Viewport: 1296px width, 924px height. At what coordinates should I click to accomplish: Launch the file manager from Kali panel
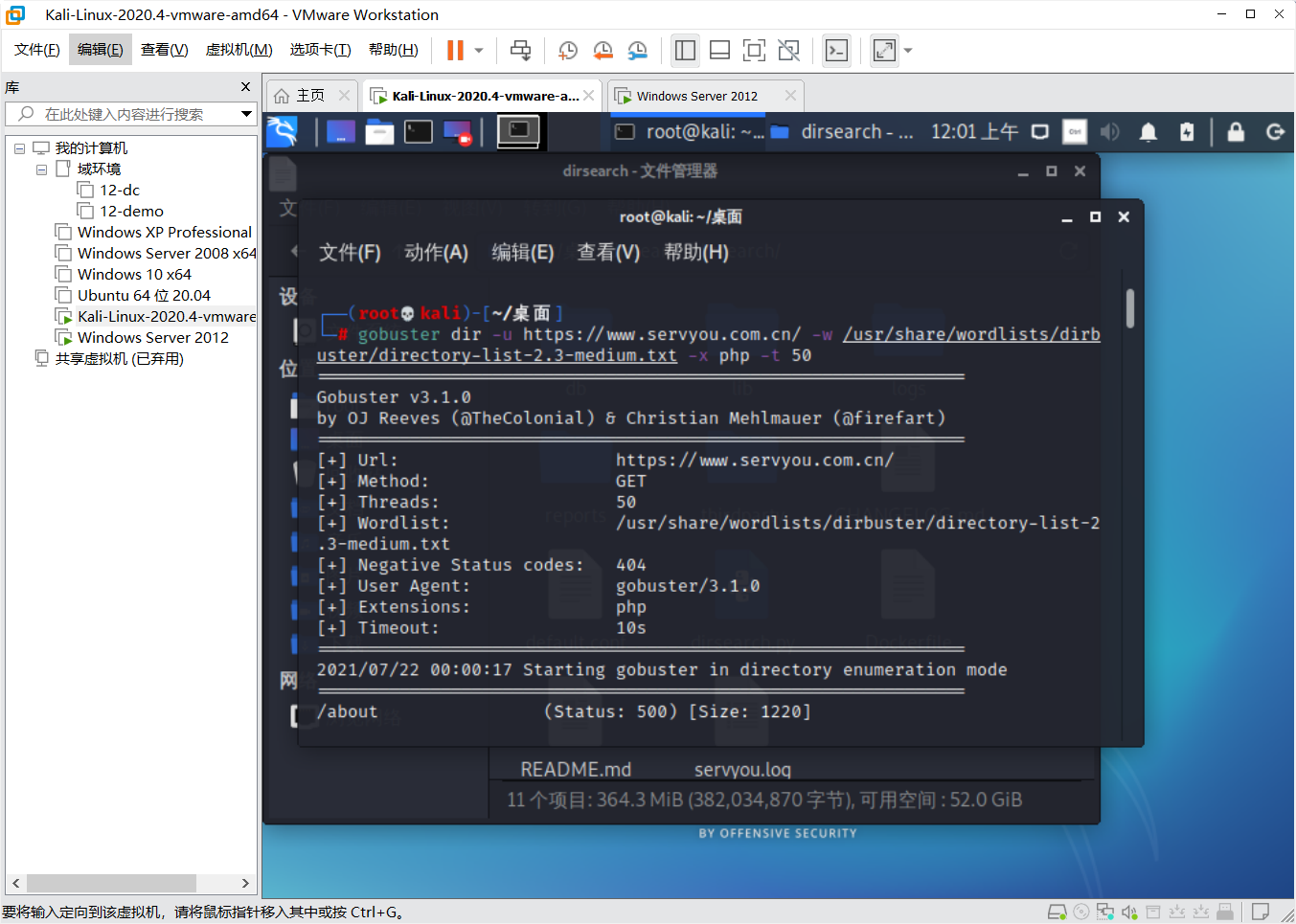tap(379, 132)
